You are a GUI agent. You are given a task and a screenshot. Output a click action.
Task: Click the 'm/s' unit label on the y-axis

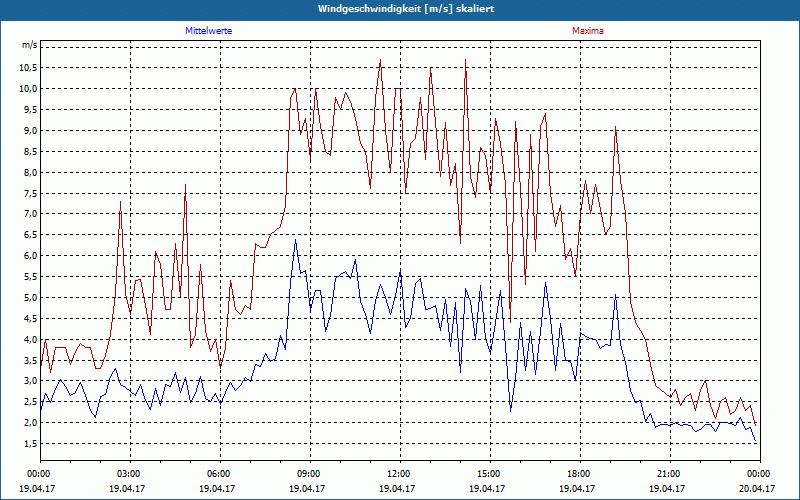point(29,45)
